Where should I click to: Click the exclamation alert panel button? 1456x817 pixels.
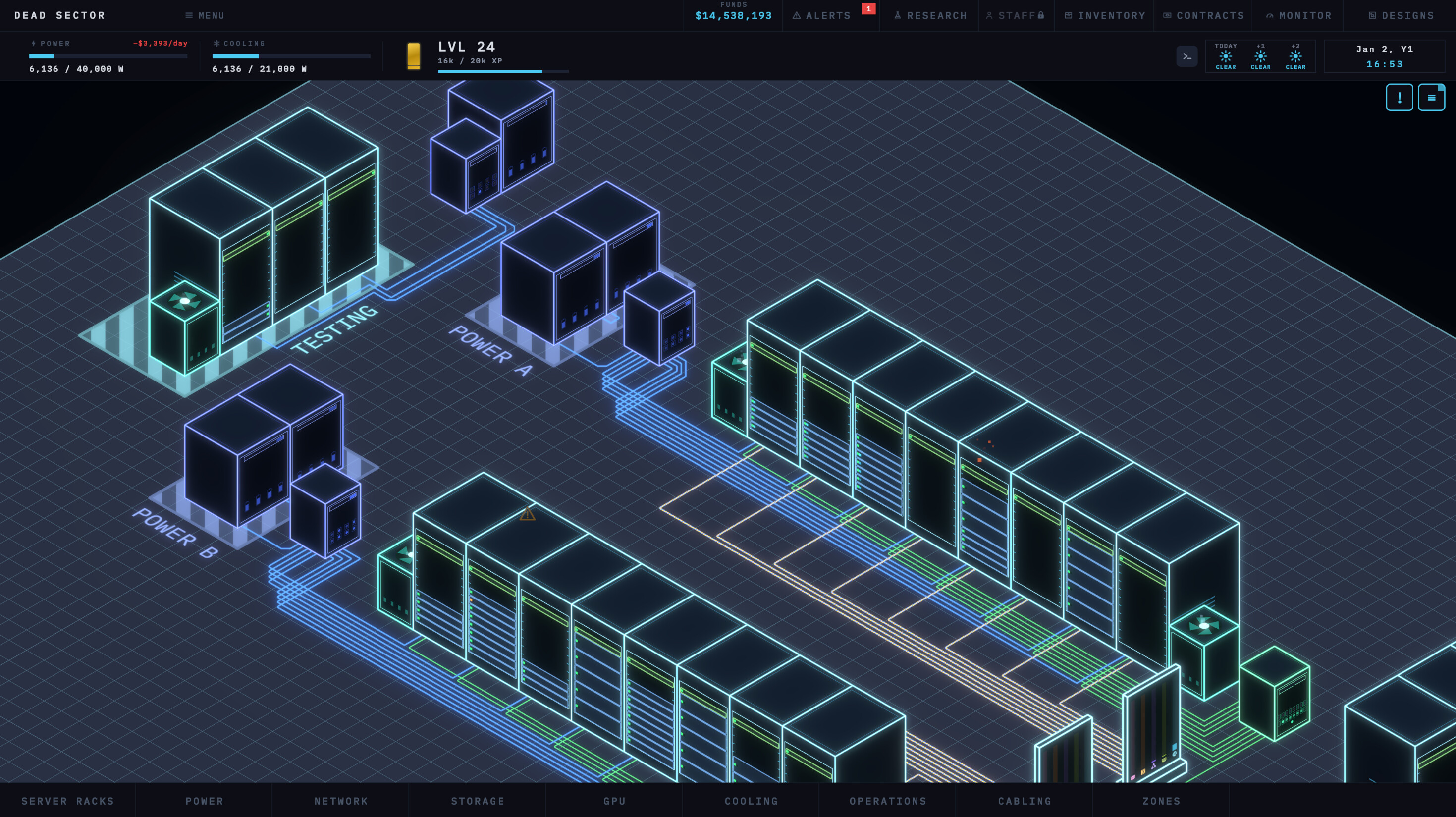click(x=1399, y=97)
